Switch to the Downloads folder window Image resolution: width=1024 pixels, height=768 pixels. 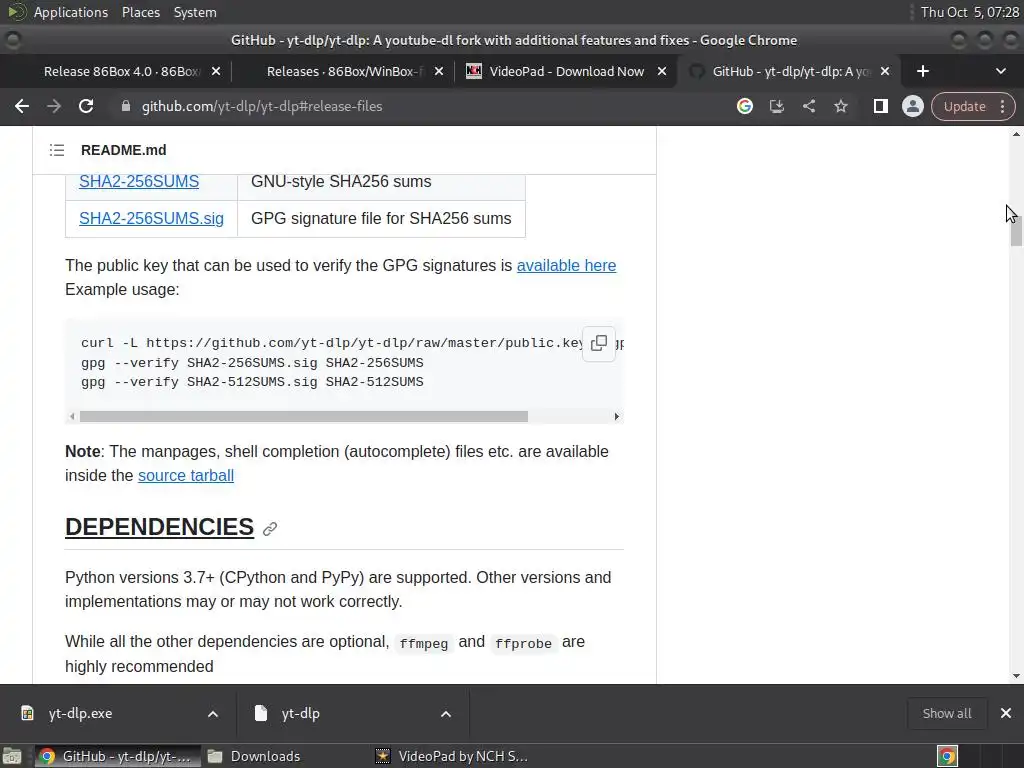253,756
